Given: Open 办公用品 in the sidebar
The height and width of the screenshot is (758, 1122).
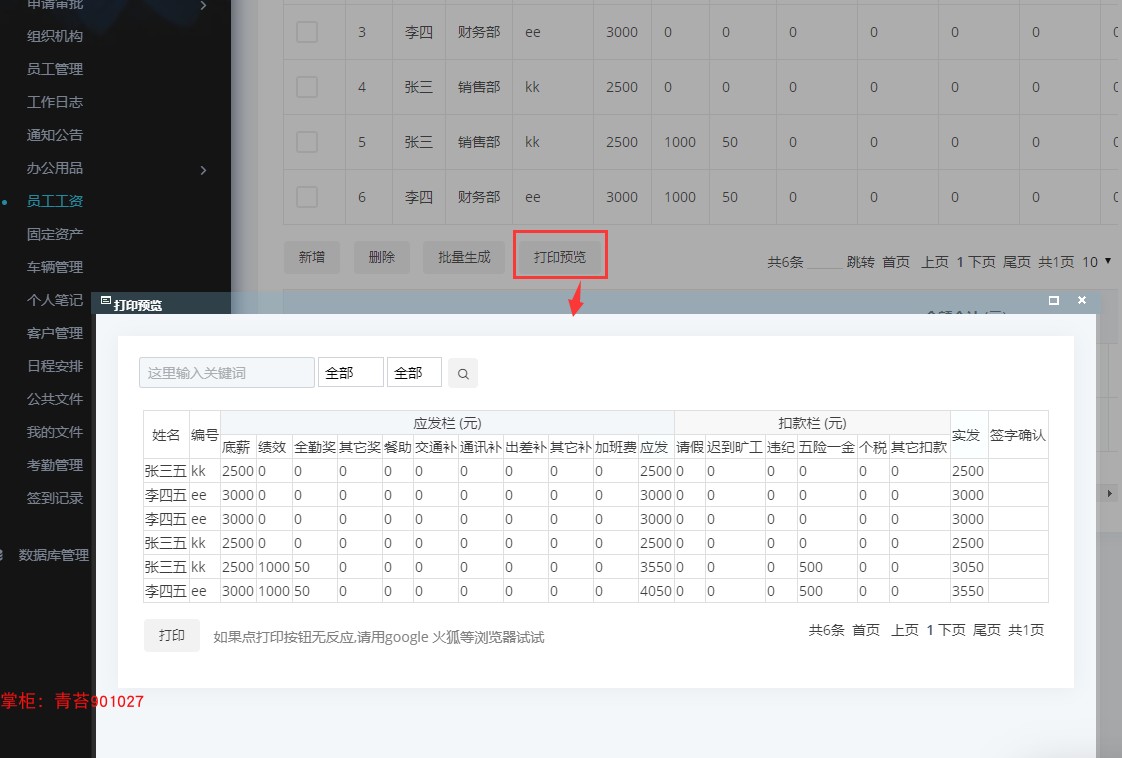Looking at the screenshot, I should coord(55,167).
